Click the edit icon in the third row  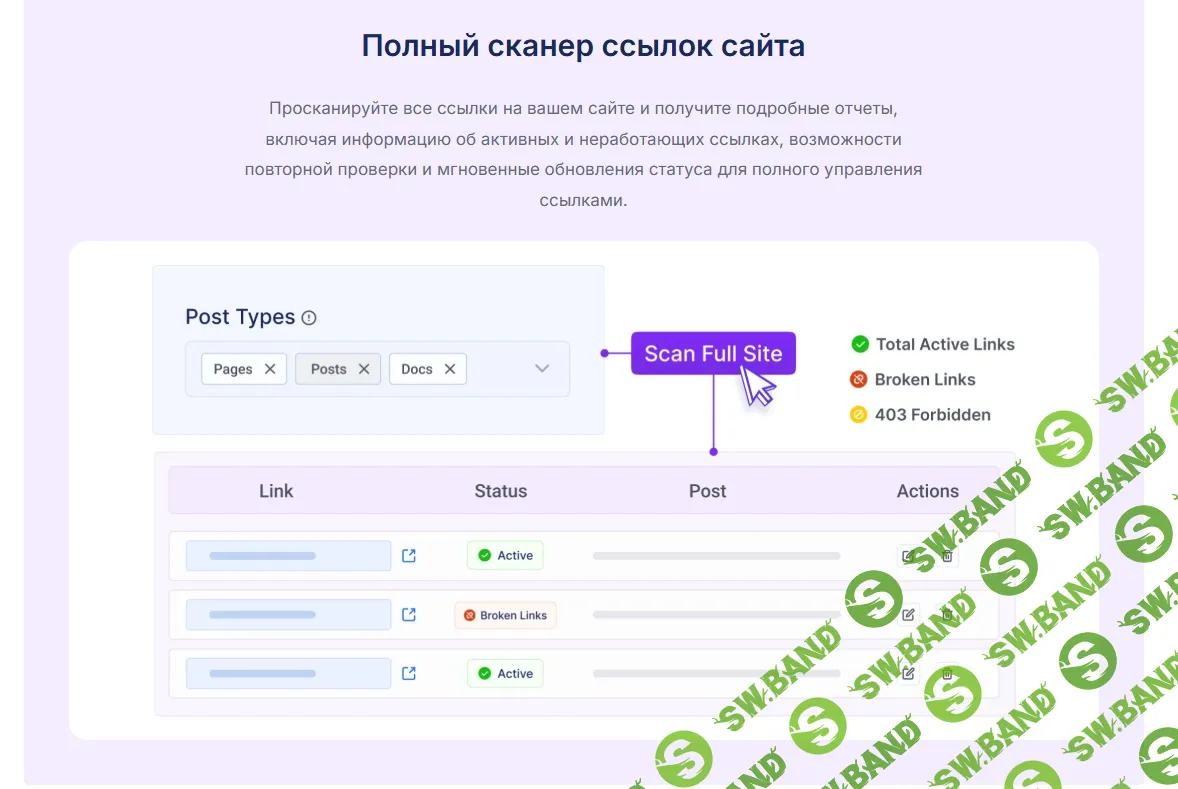tap(908, 674)
